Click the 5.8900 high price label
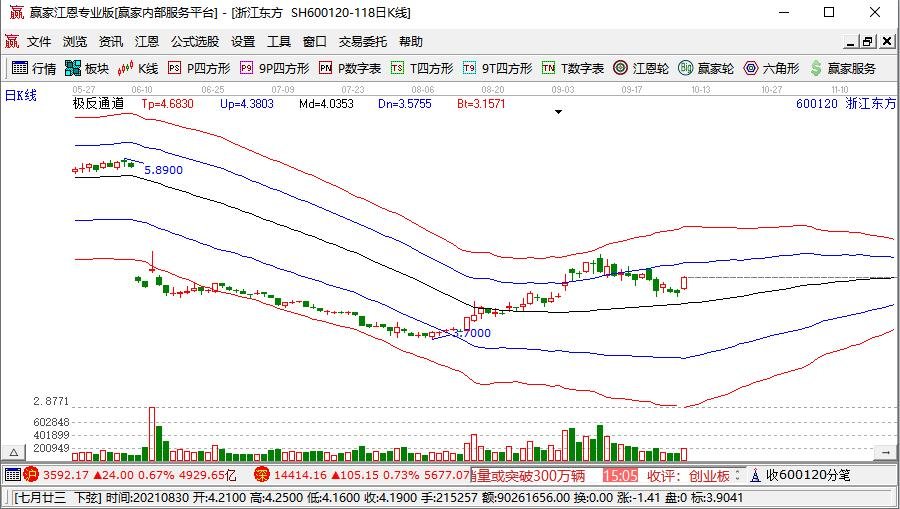 pyautogui.click(x=164, y=170)
